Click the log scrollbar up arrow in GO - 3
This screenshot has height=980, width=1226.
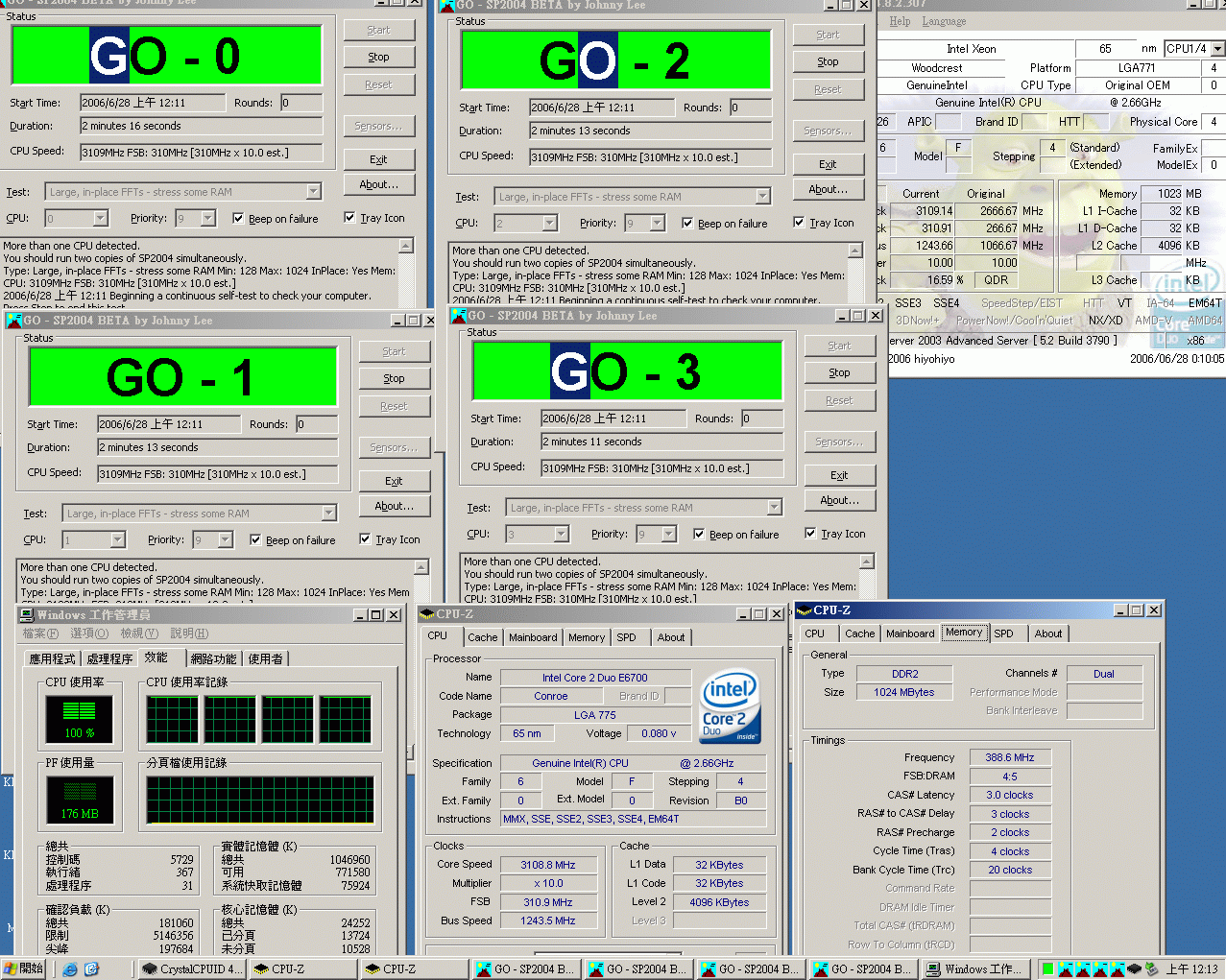point(866,562)
